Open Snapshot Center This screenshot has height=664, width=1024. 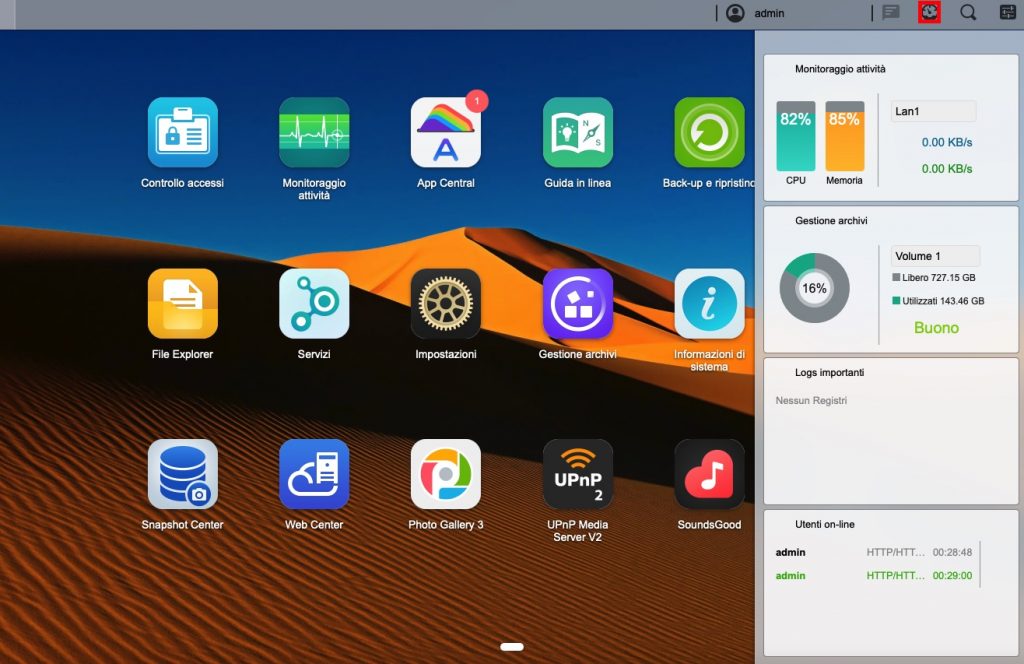point(182,474)
